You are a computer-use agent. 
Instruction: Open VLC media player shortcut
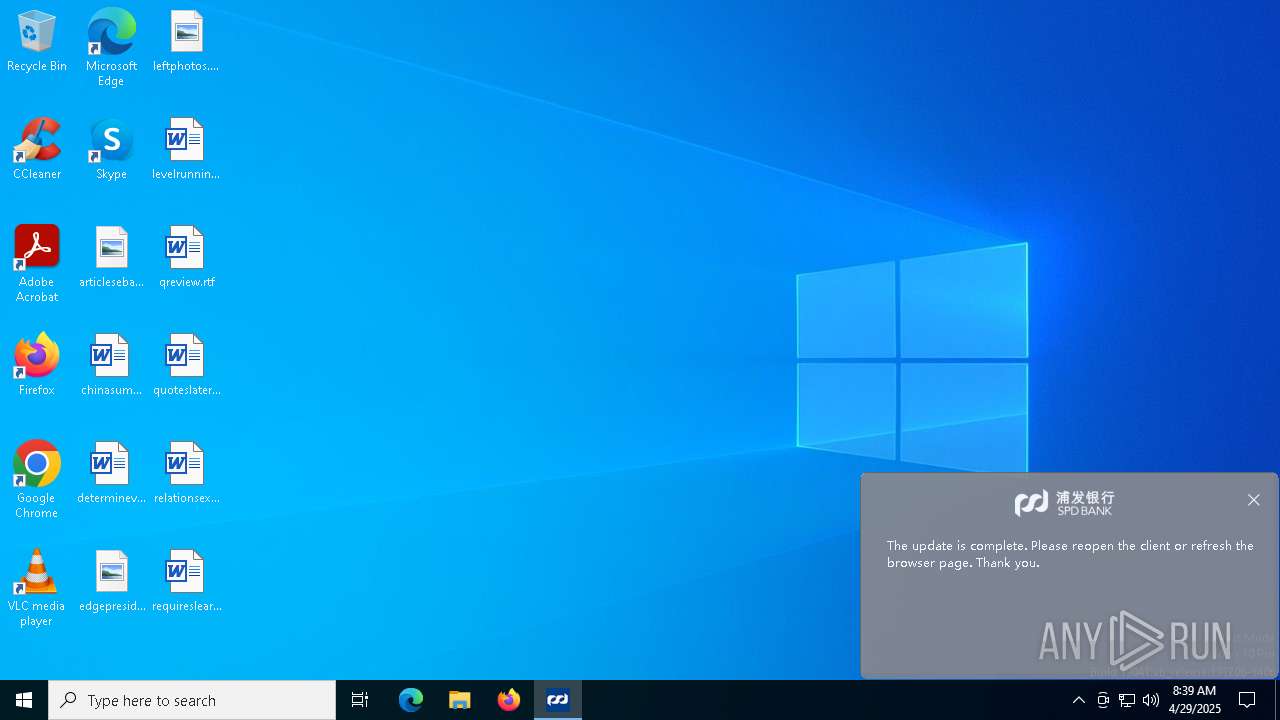[x=37, y=588]
